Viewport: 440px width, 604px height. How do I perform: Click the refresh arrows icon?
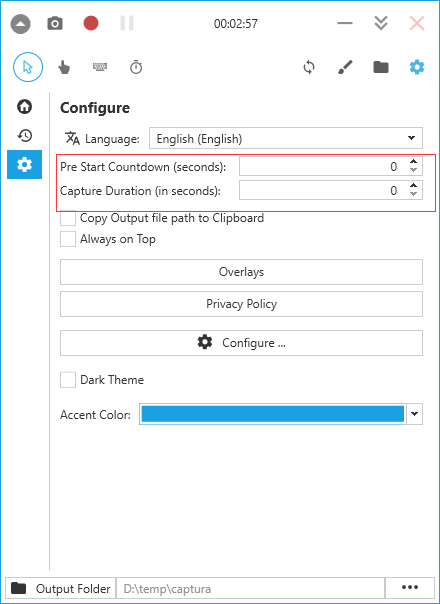(309, 67)
